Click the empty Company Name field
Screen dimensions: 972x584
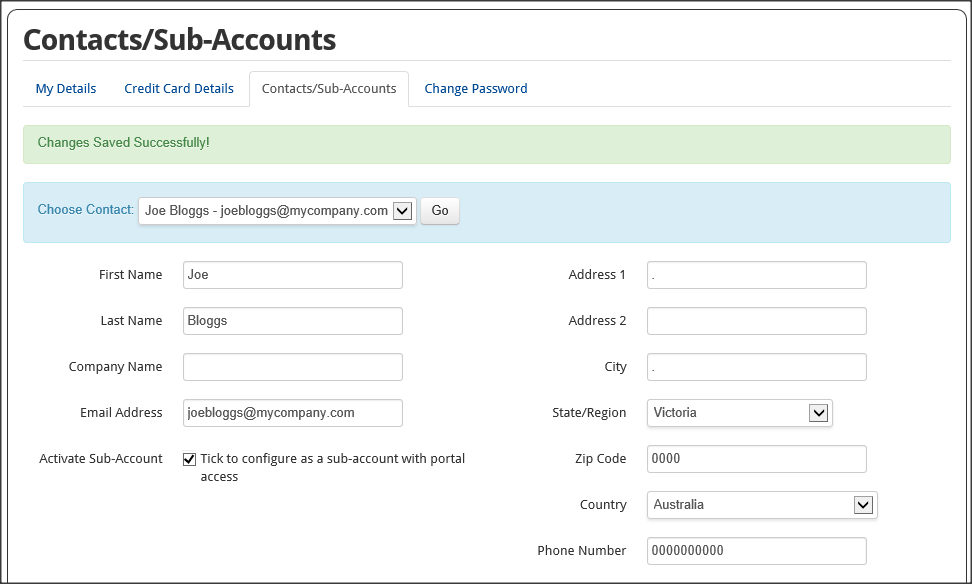point(293,367)
